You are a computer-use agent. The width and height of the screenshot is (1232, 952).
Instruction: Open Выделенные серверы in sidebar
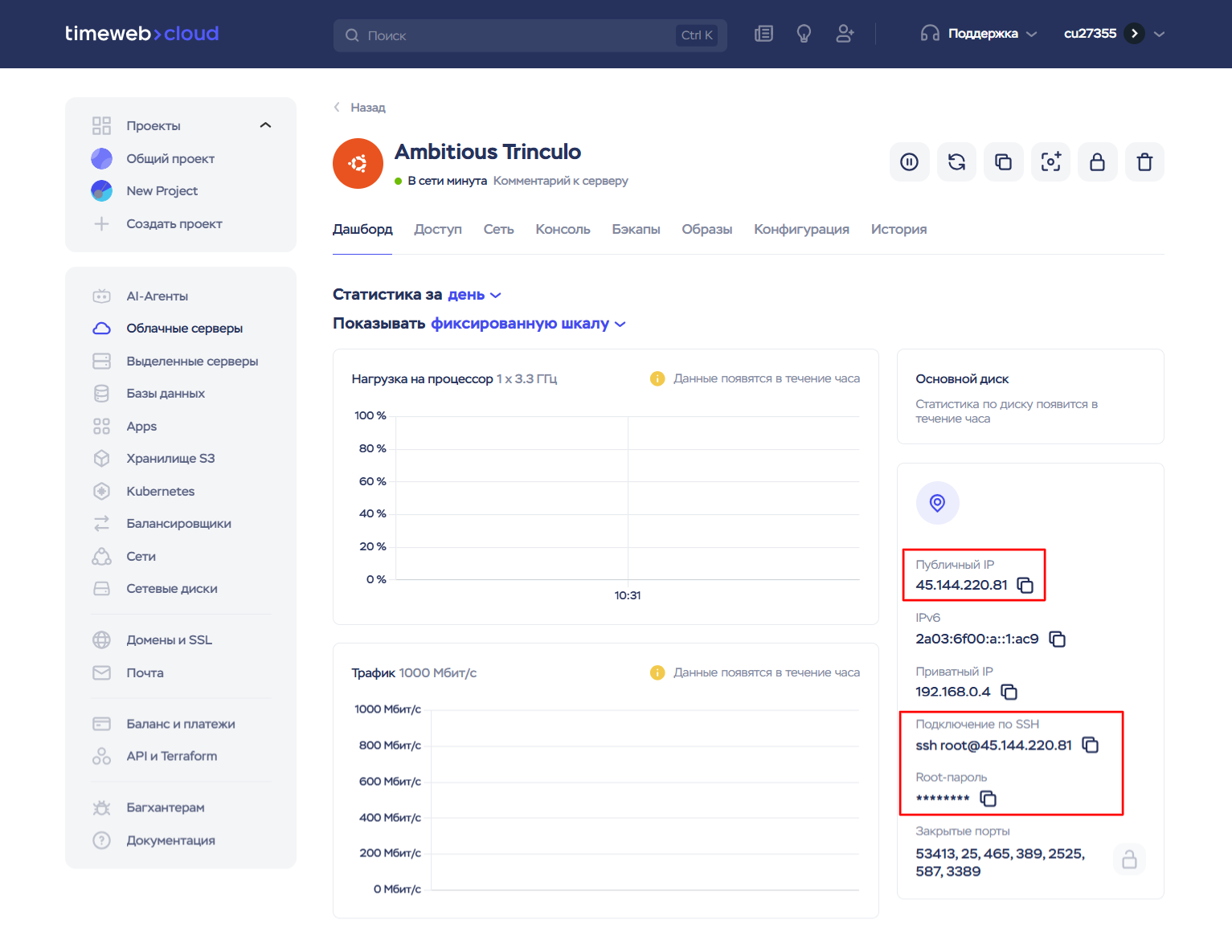click(192, 361)
